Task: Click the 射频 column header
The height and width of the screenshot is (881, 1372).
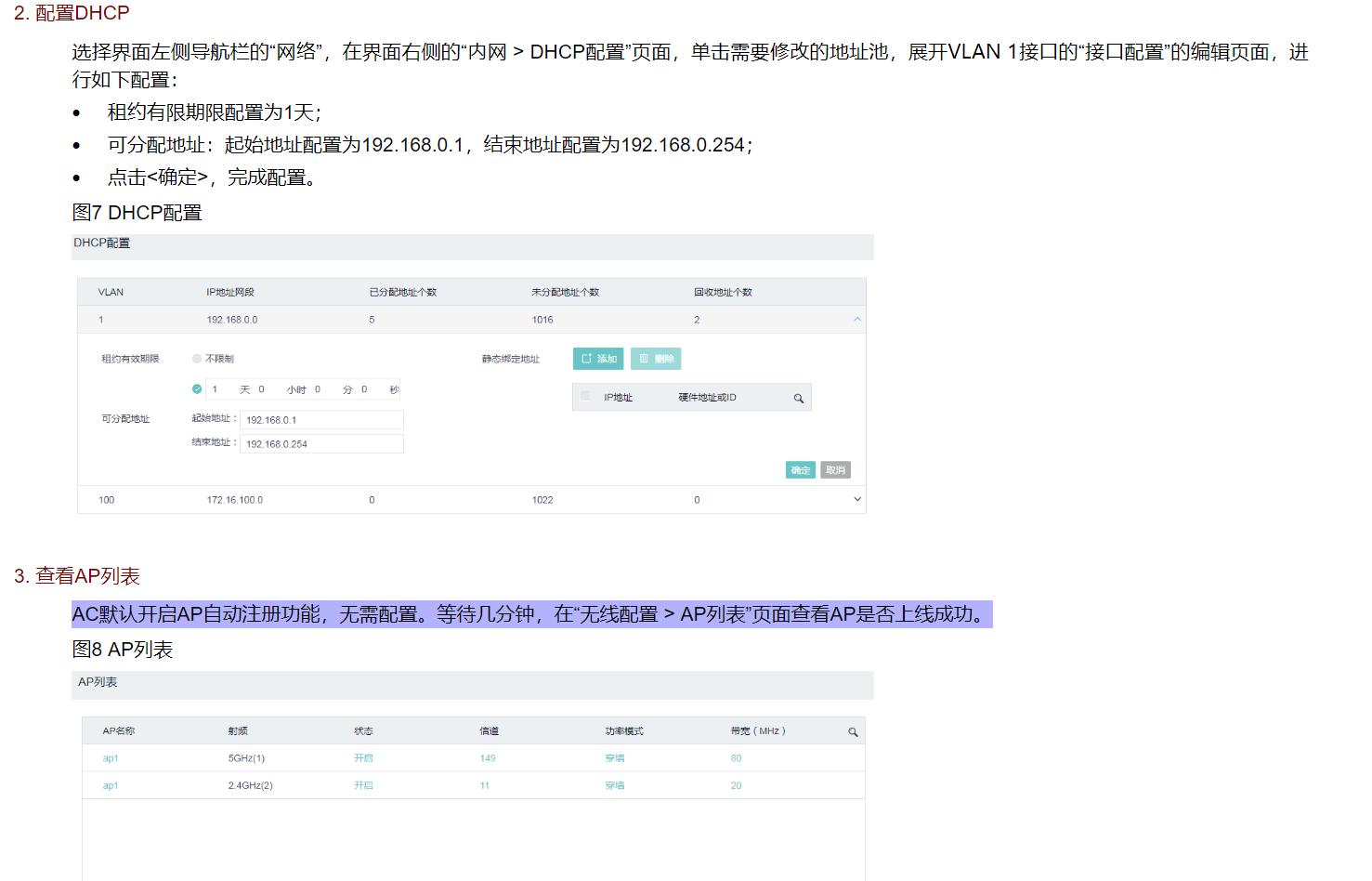Action: (238, 731)
